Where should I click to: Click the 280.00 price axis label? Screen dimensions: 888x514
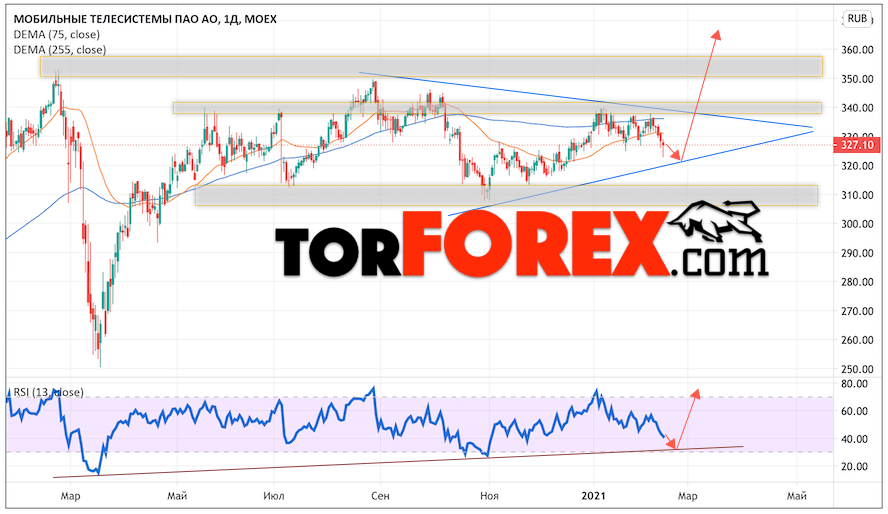(857, 282)
